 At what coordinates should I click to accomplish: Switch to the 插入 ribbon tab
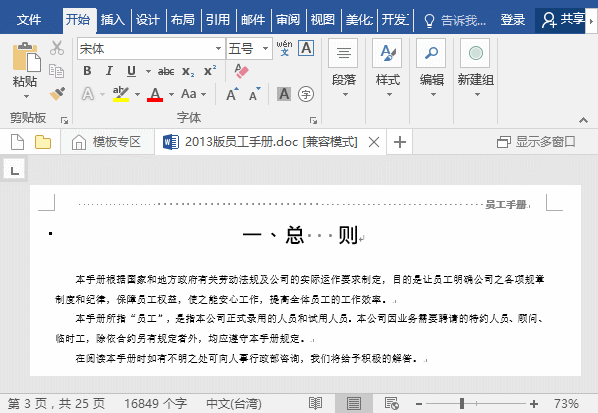[x=113, y=19]
